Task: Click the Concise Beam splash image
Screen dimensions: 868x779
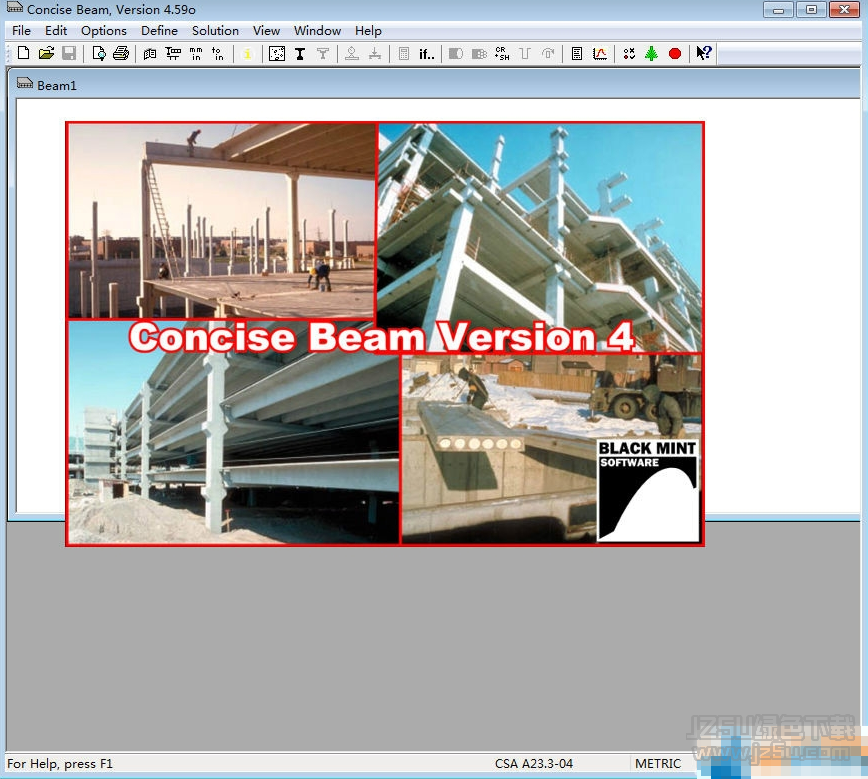Action: 385,334
